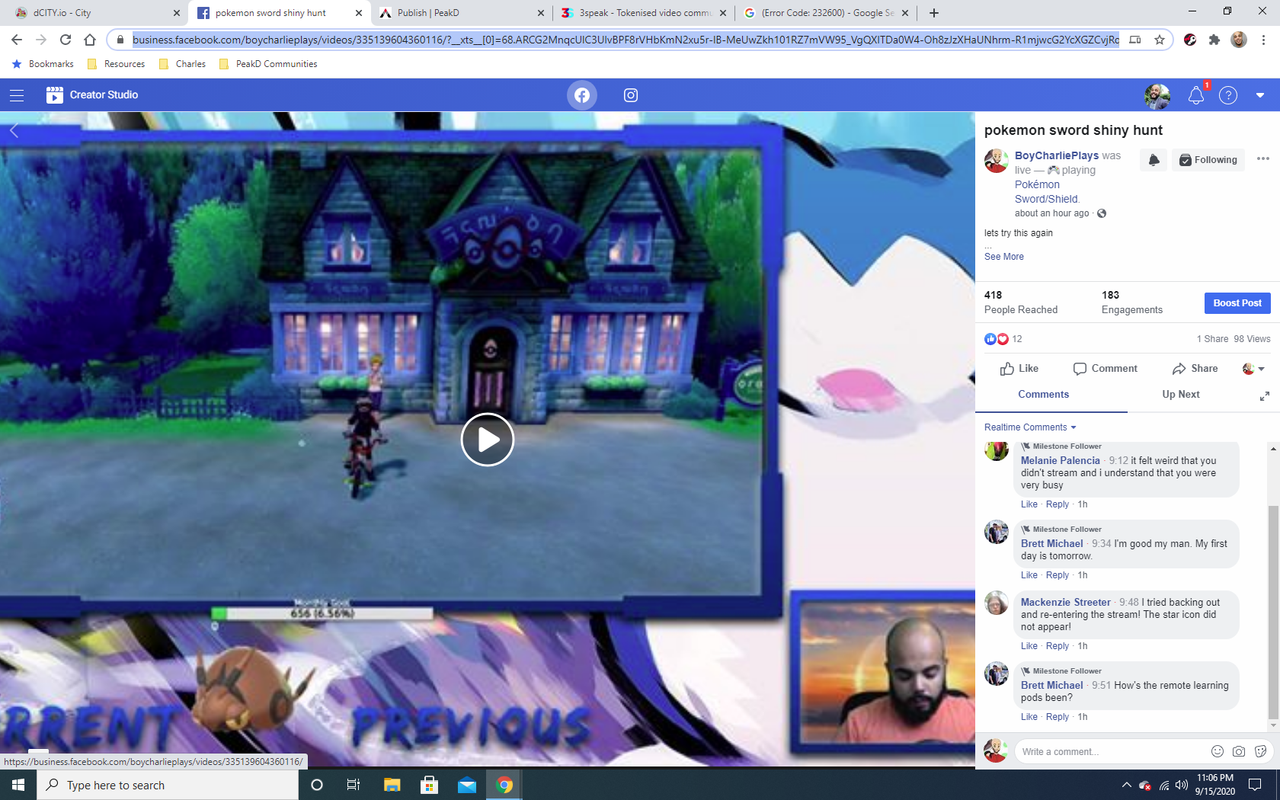Open a new browser tab
Screen dimensions: 1280x800
pos(934,13)
